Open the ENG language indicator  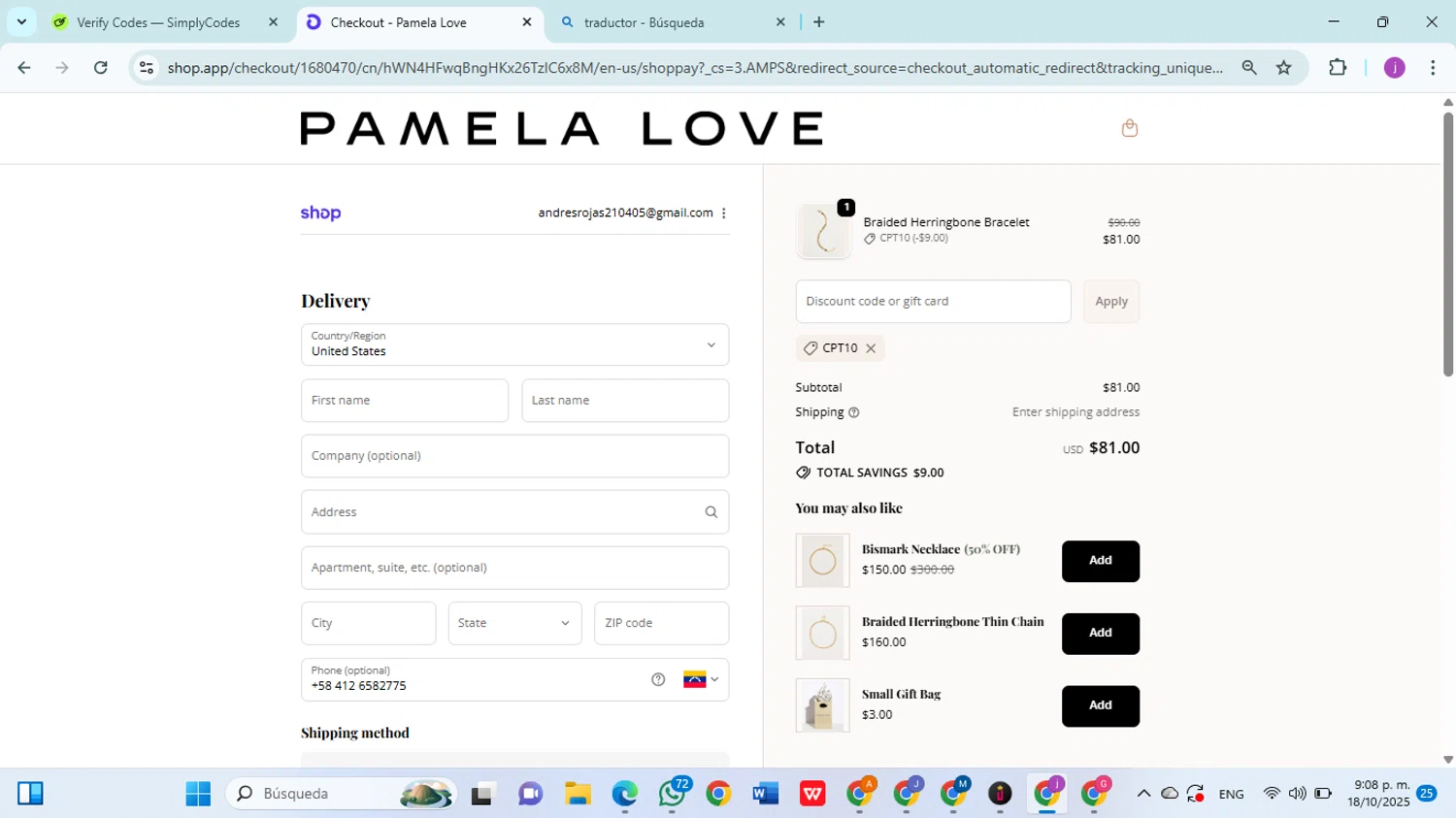pos(1231,794)
